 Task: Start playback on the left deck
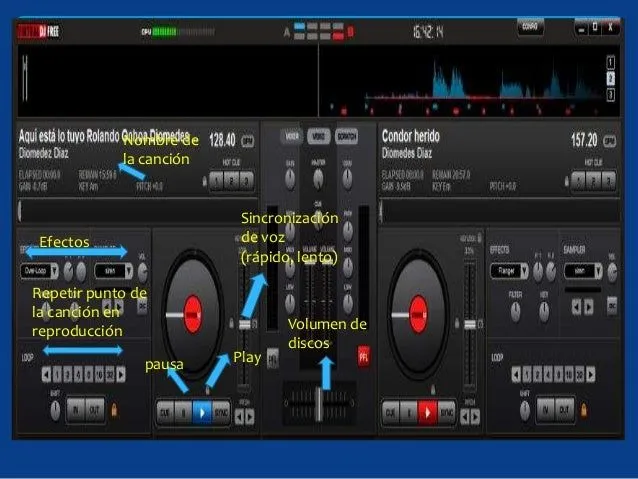(202, 413)
